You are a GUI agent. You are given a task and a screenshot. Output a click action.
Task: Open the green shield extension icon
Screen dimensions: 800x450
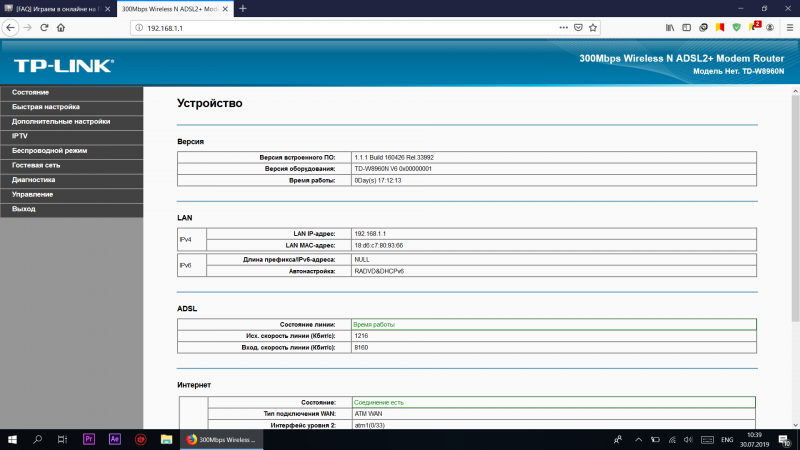pyautogui.click(x=737, y=28)
